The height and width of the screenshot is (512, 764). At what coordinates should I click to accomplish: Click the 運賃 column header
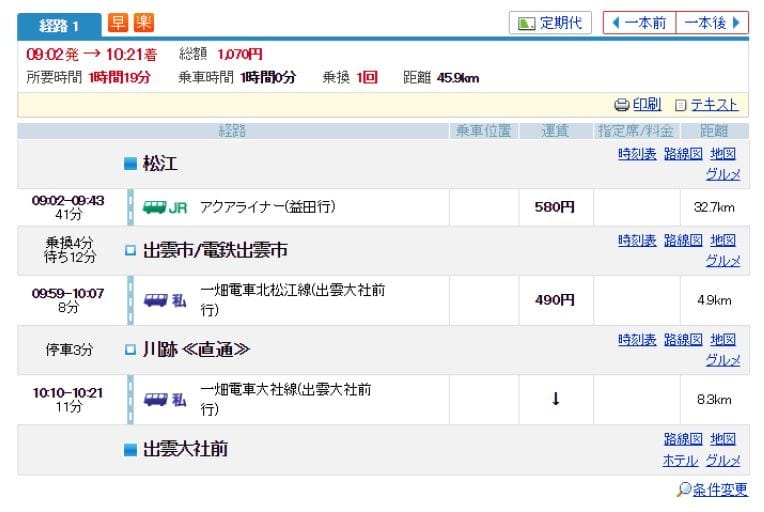[555, 131]
